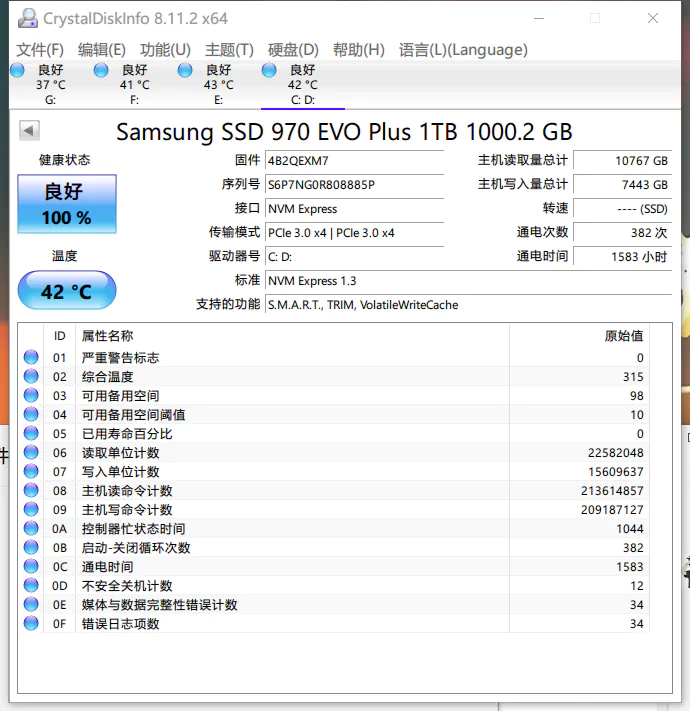Click the rotation rate value ---- (SSD)
Image resolution: width=690 pixels, height=711 pixels.
[x=622, y=209]
